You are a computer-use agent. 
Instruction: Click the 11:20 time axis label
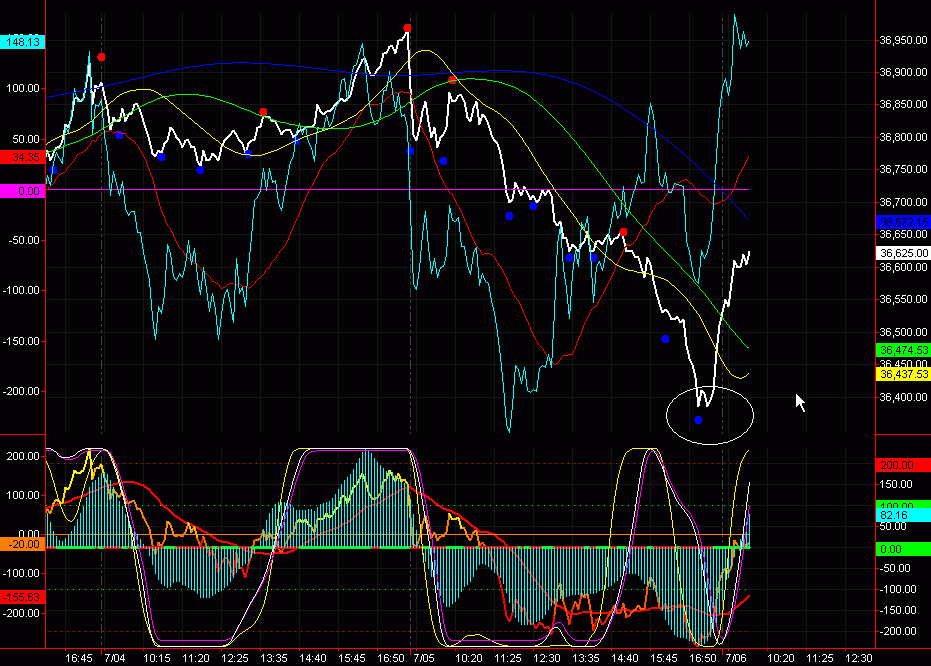196,658
